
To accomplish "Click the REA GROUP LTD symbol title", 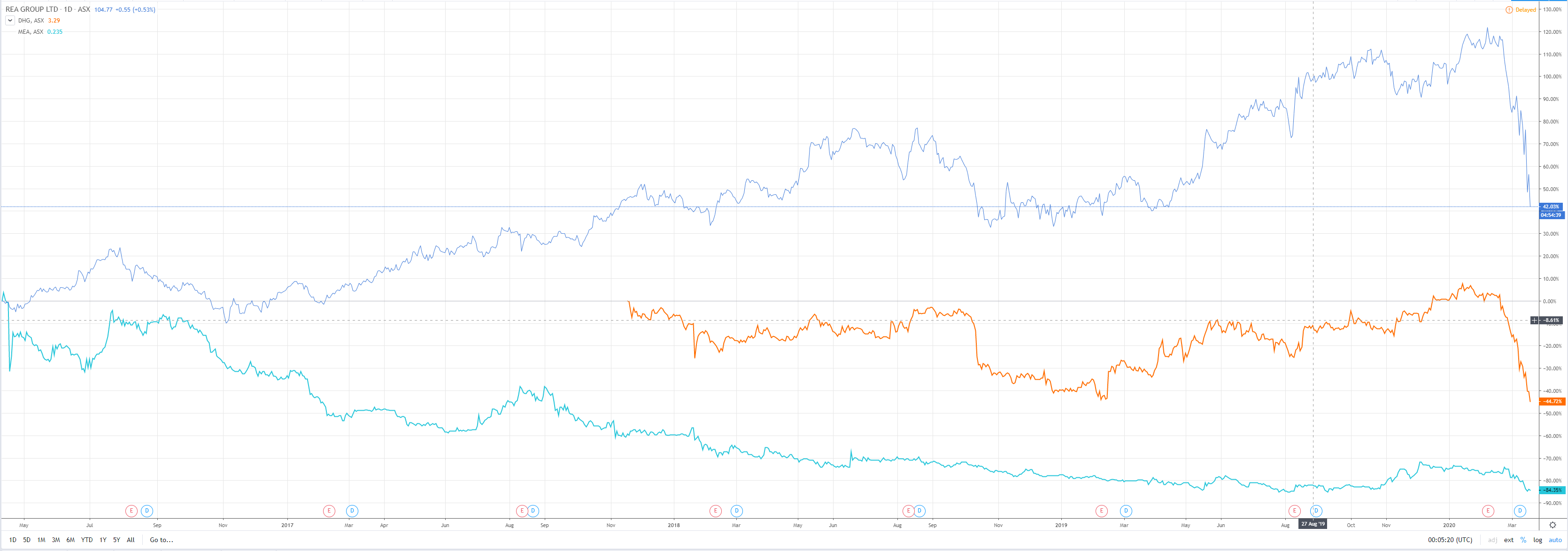I will tap(31, 10).
